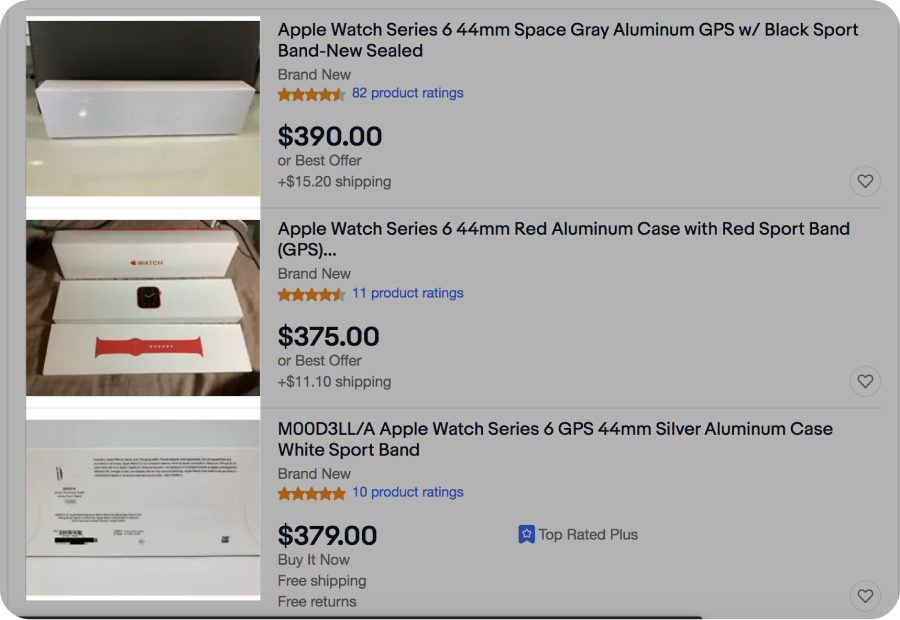Click star rating of Space Gray listing
Image resolution: width=900 pixels, height=620 pixels.
[312, 94]
